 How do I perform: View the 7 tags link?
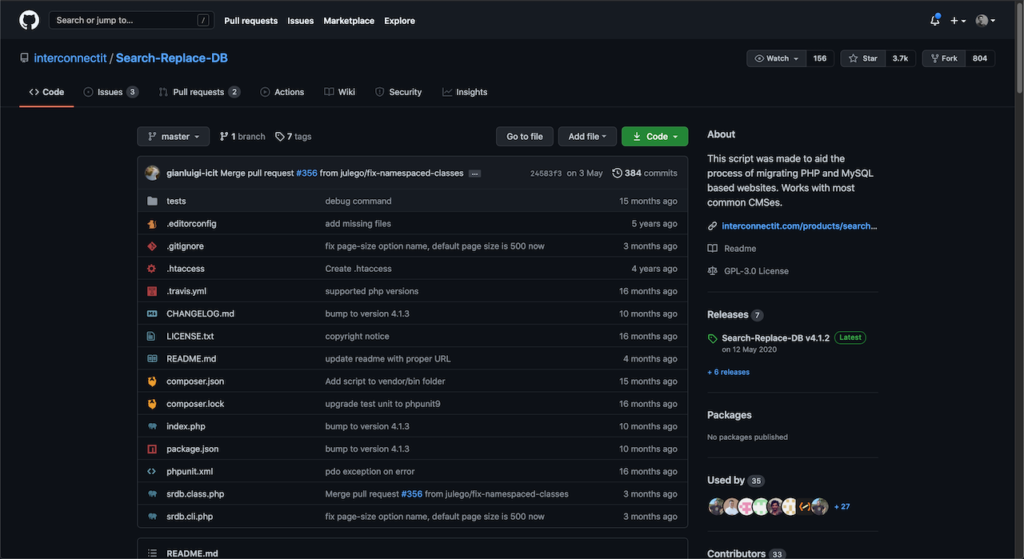[293, 136]
